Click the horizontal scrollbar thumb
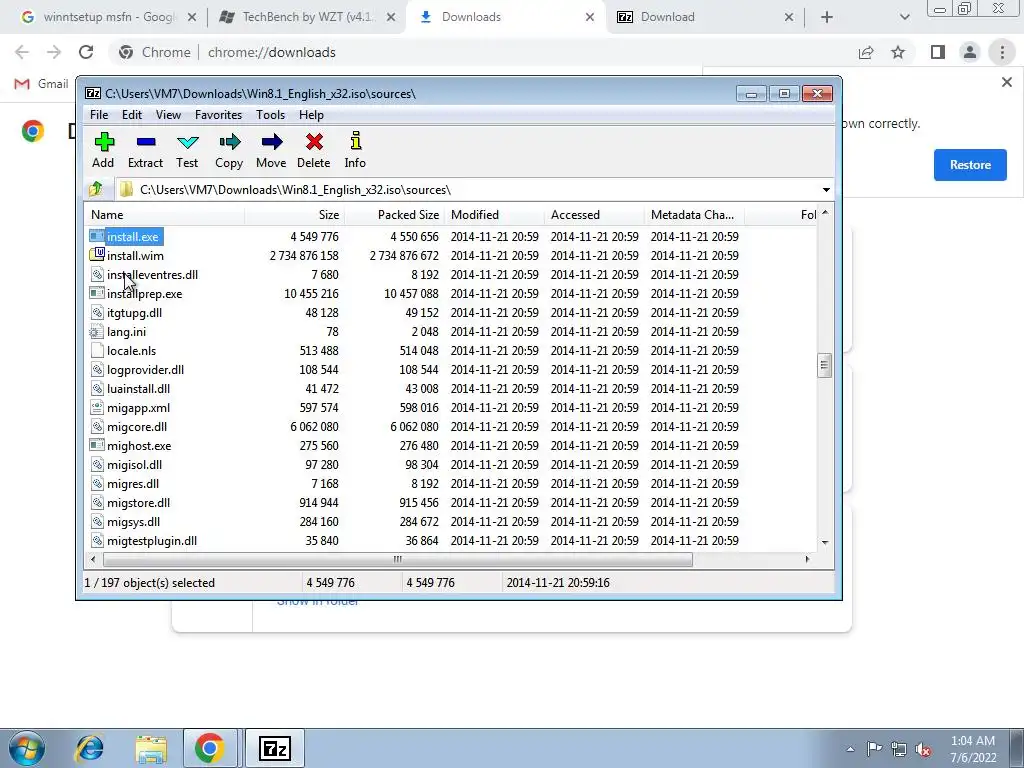The height and width of the screenshot is (768, 1024). 398,559
